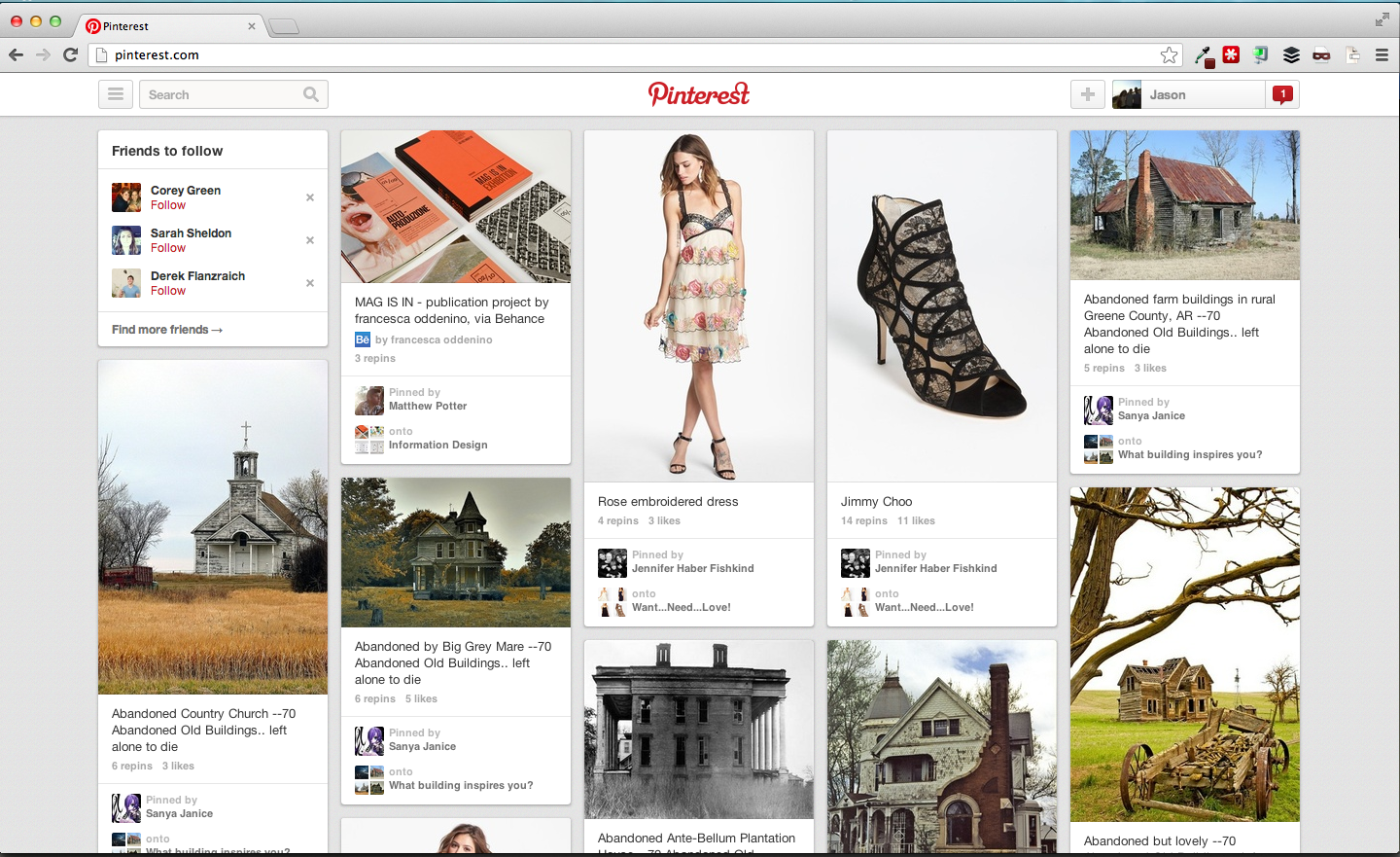This screenshot has width=1400, height=857.
Task: Open the Abandoned farm buildings pin image
Action: 1185,205
